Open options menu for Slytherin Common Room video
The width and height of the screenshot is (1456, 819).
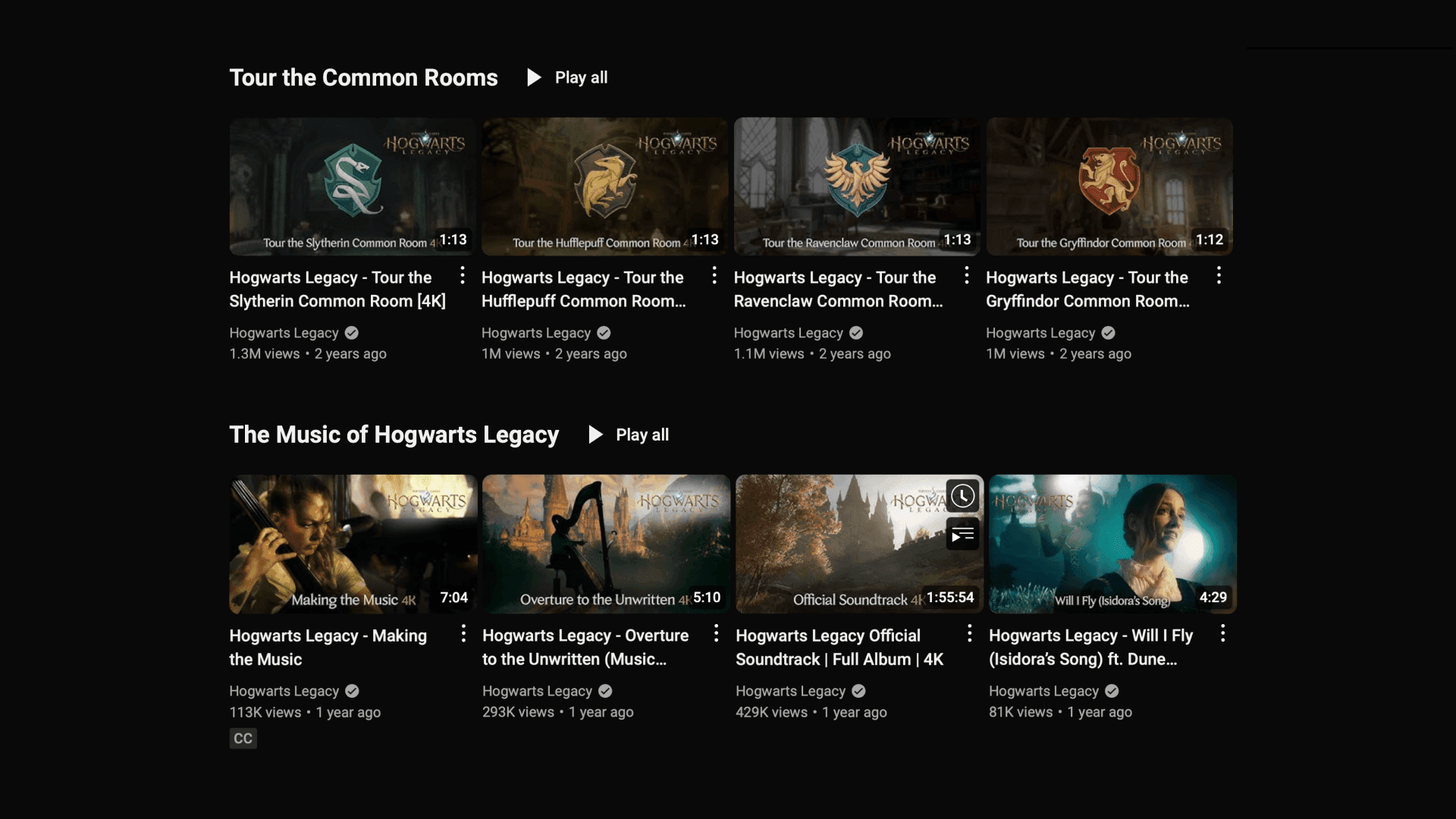point(462,275)
